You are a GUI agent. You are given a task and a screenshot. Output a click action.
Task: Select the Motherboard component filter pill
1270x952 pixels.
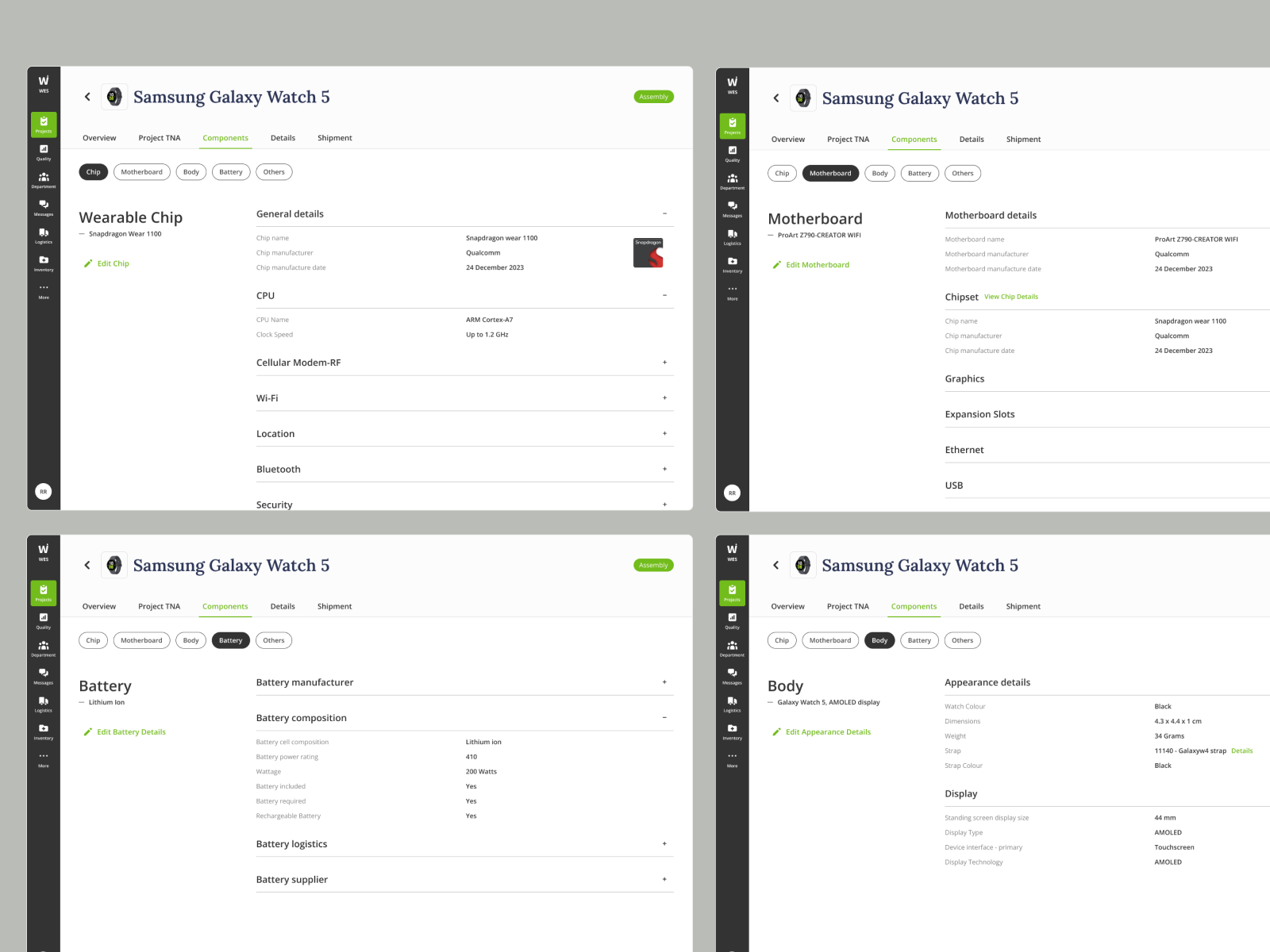tap(141, 171)
